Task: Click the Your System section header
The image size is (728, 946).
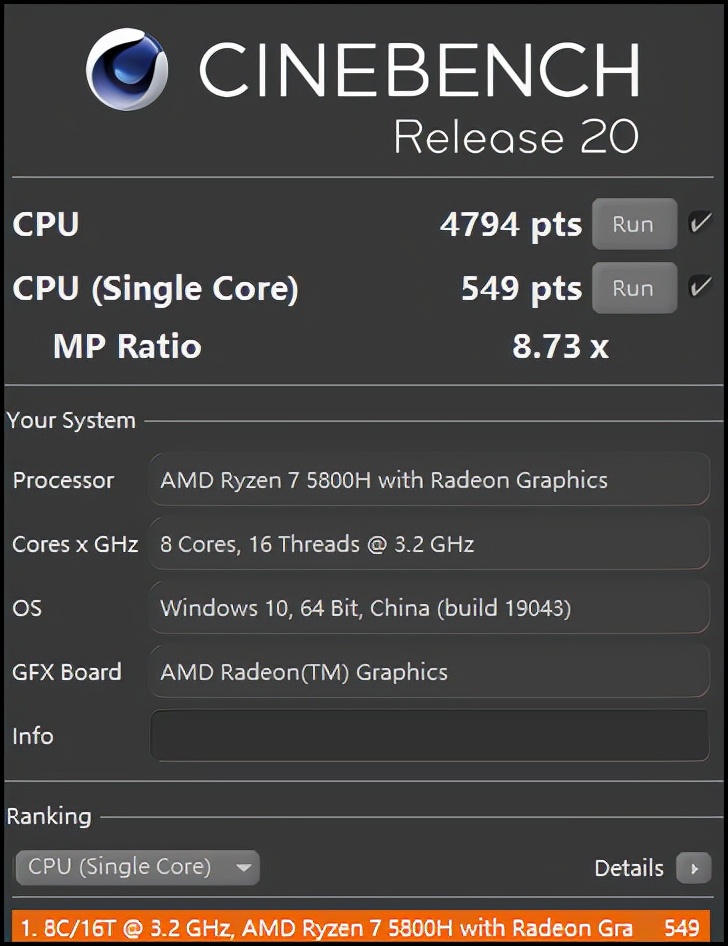Action: click(x=71, y=421)
